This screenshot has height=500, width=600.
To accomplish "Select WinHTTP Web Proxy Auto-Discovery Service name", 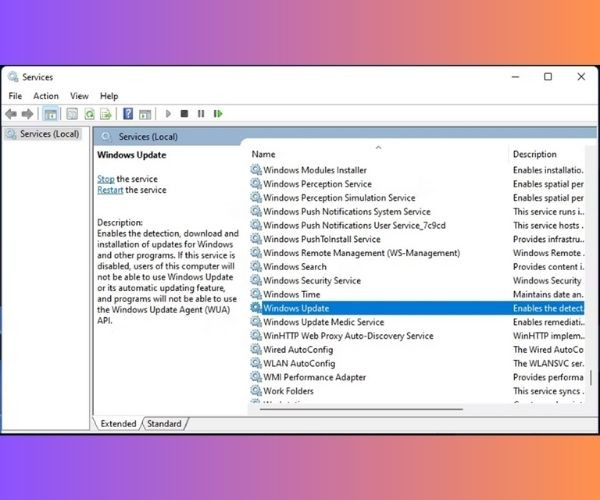I will (x=348, y=336).
